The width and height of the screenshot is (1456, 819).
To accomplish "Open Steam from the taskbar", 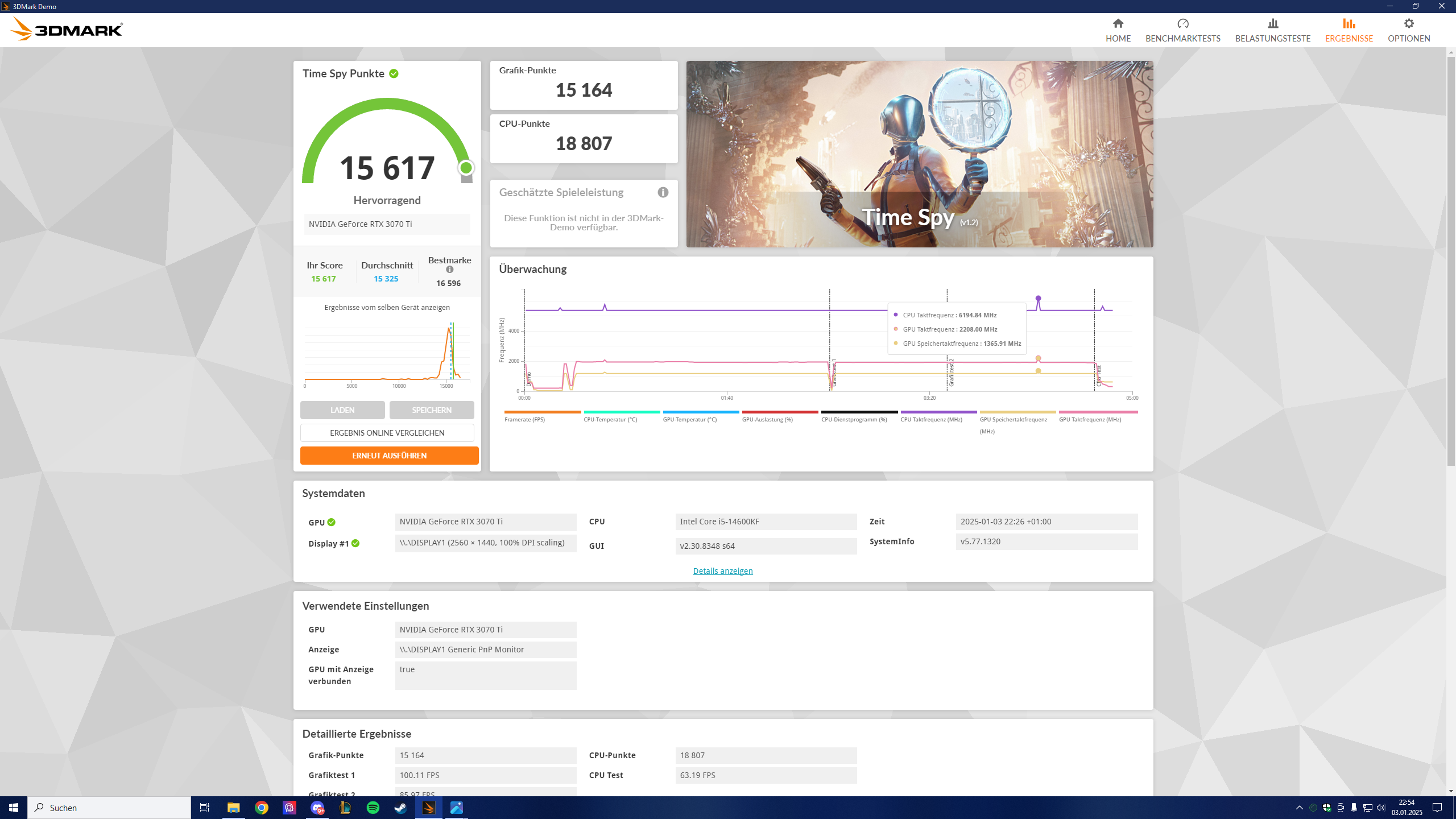I will click(x=401, y=808).
